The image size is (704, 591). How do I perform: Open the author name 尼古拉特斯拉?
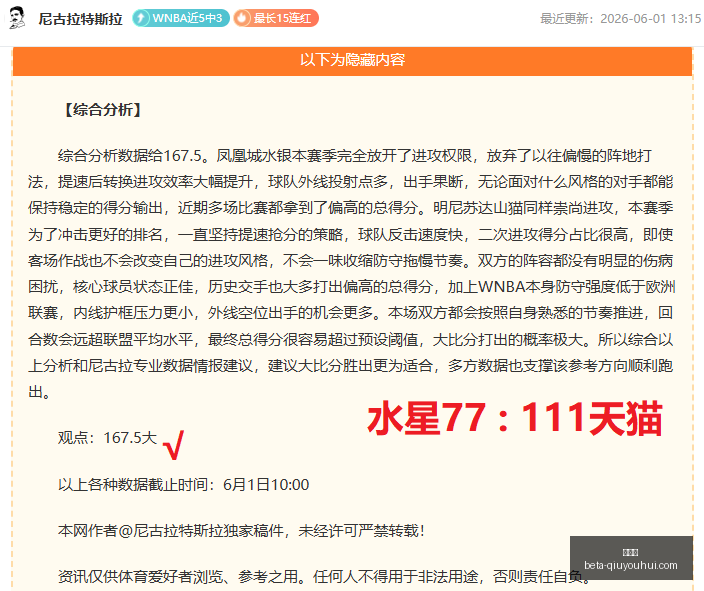click(80, 19)
